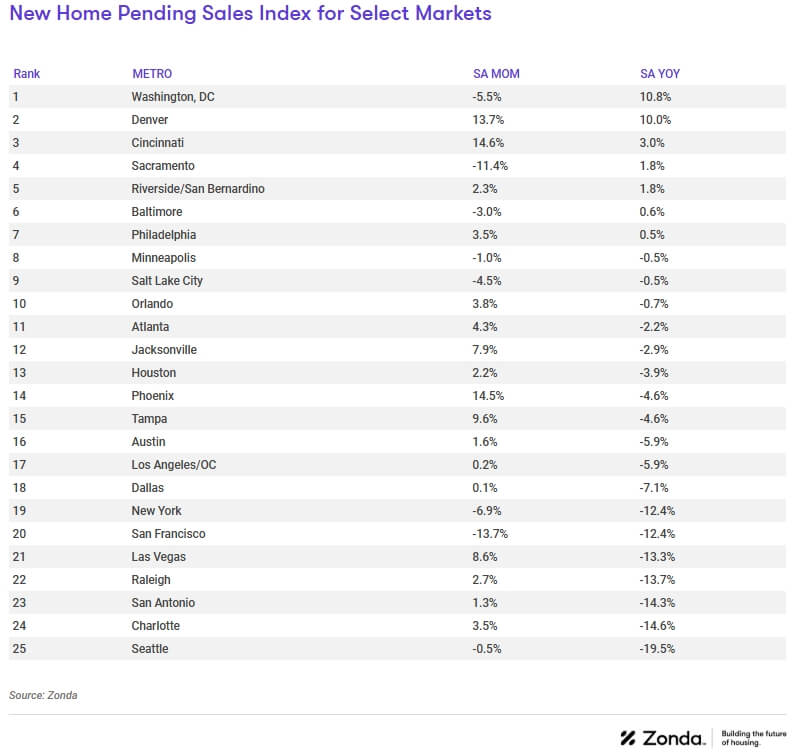Select San Francisco's -13.7% SA MOM value
Viewport: 797px width, 755px height.
click(x=491, y=534)
